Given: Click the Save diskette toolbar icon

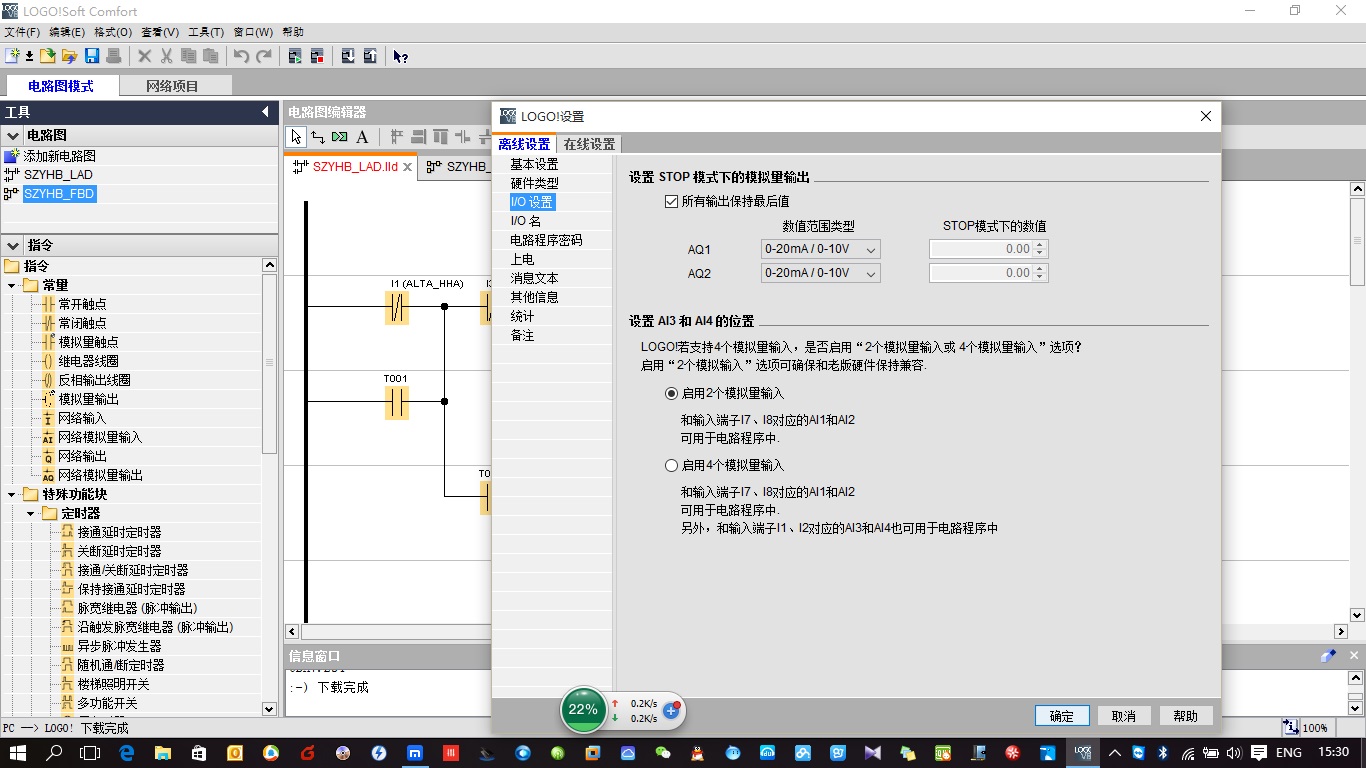Looking at the screenshot, I should pos(92,56).
